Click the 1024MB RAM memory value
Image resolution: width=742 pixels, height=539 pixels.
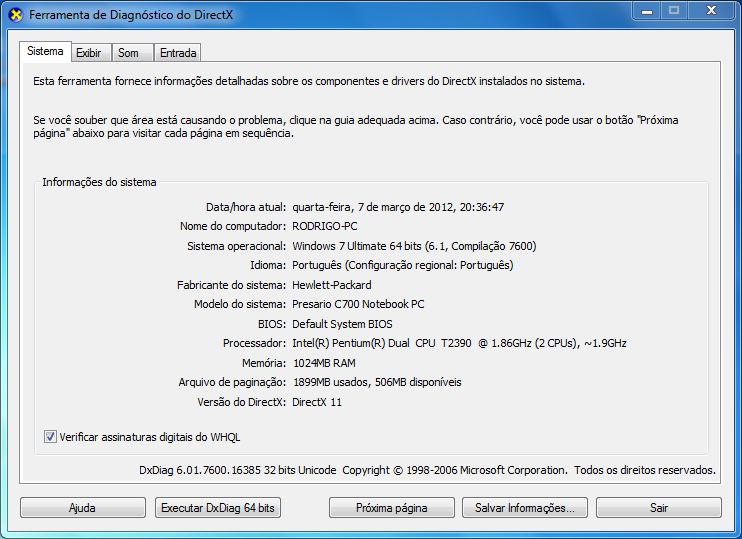(324, 362)
